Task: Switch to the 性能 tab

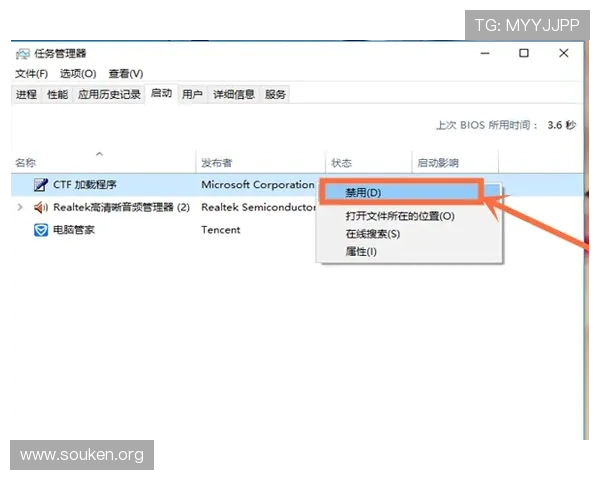Action: pyautogui.click(x=57, y=94)
